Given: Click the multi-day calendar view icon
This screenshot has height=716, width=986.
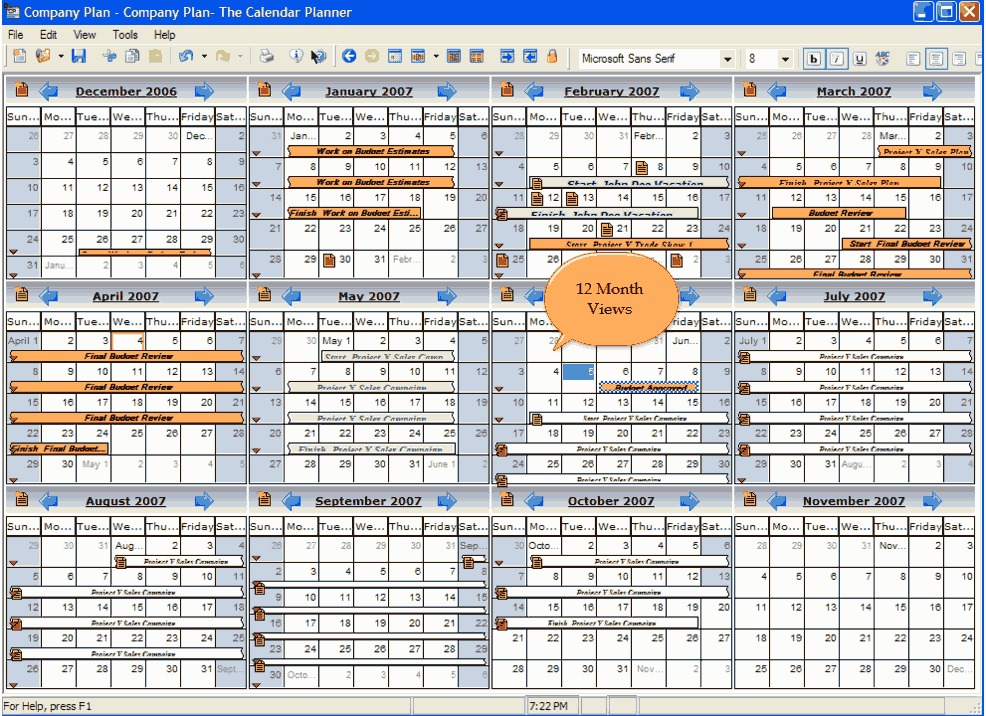Looking at the screenshot, I should (418, 57).
